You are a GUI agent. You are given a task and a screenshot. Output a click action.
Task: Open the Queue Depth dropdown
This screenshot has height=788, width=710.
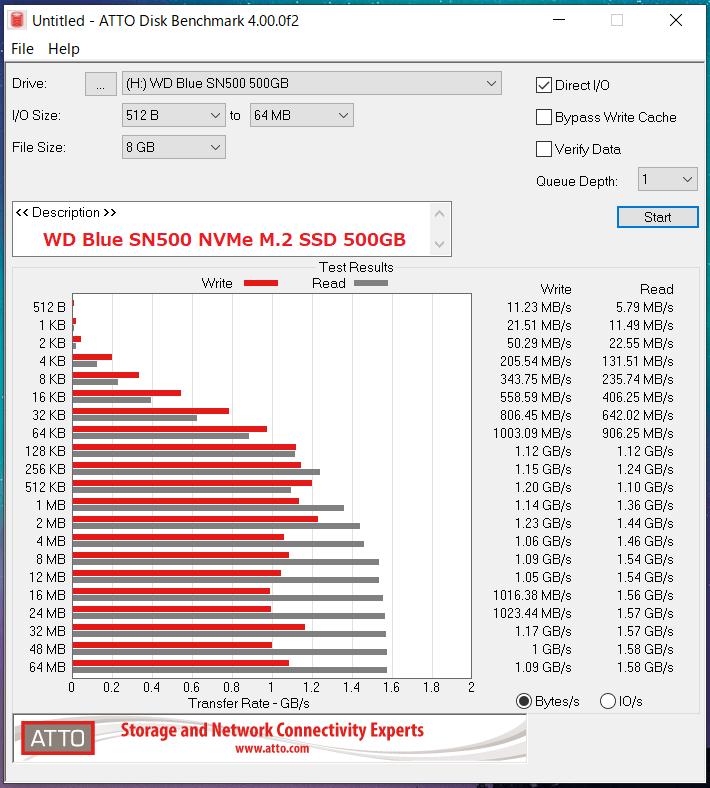tap(667, 179)
